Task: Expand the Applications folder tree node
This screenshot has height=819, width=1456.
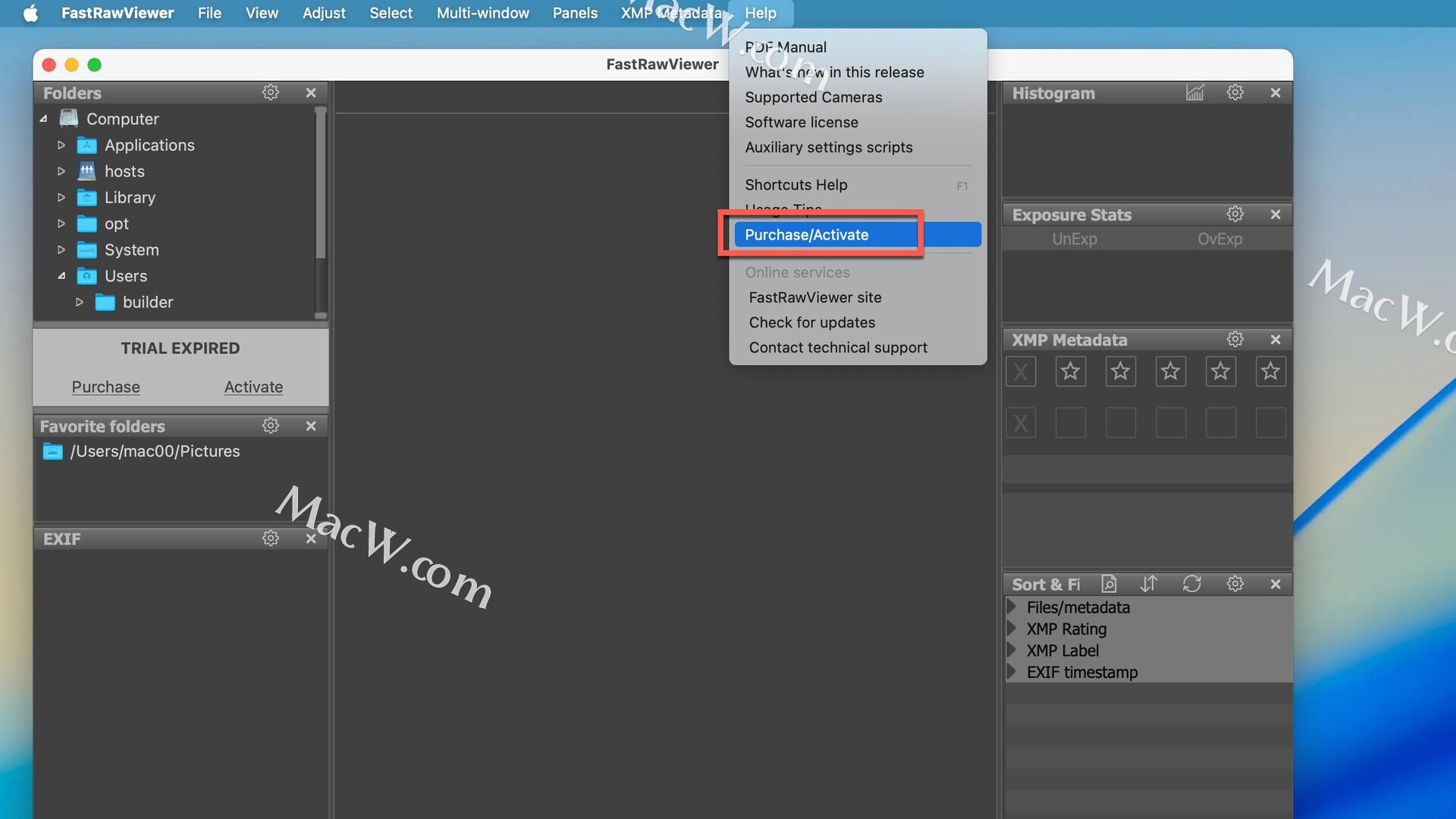Action: 61,145
